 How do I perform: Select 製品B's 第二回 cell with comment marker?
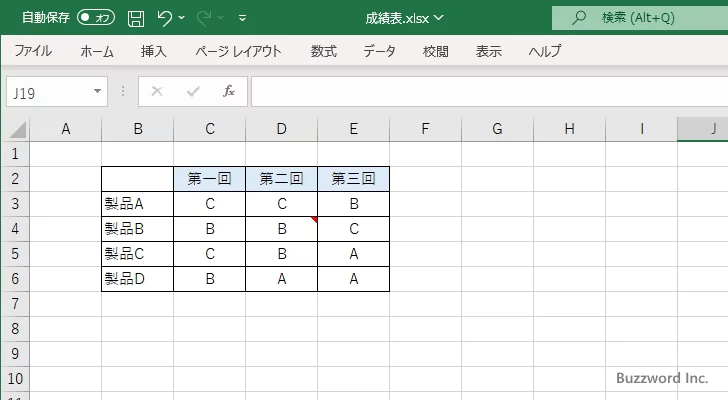(x=281, y=229)
